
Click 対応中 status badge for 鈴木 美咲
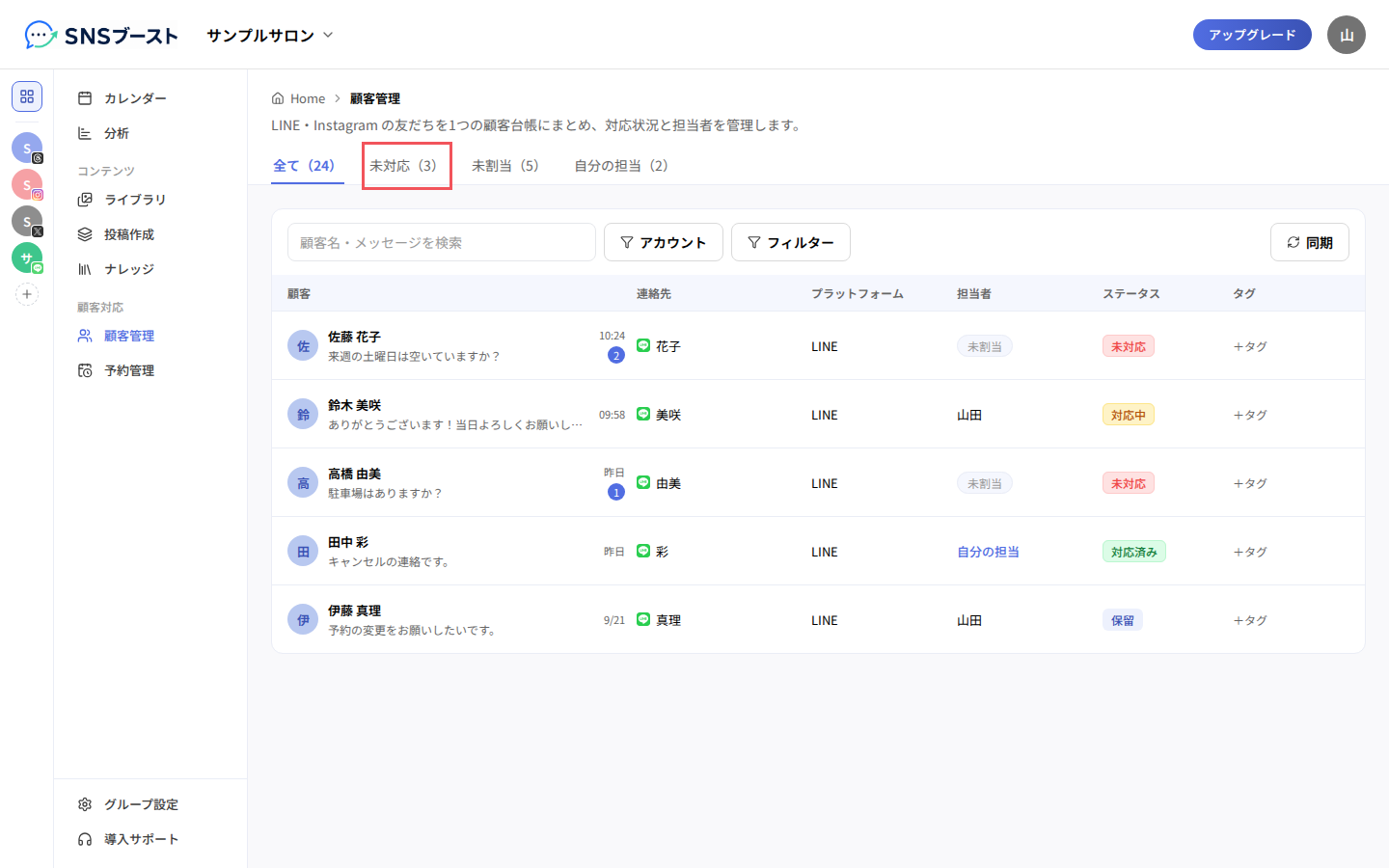coord(1129,415)
